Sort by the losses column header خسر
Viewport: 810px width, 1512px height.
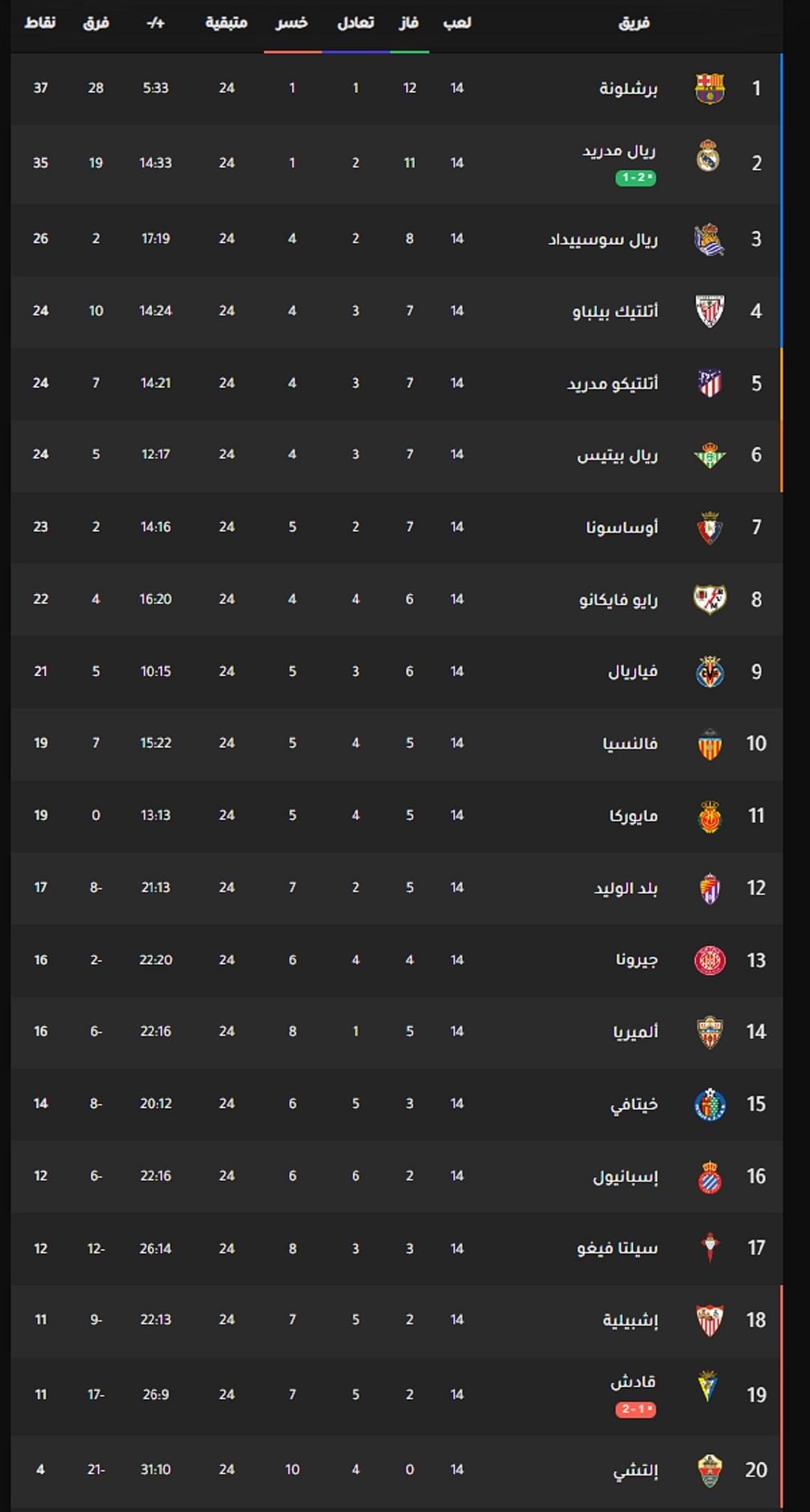coord(292,23)
